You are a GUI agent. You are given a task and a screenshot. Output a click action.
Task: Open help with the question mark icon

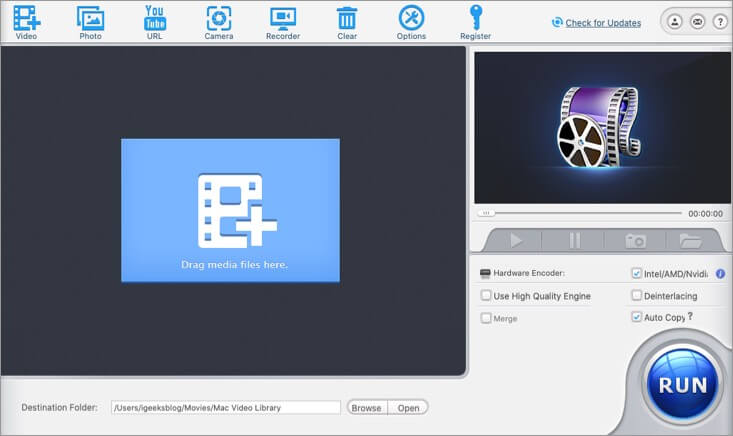[x=720, y=21]
